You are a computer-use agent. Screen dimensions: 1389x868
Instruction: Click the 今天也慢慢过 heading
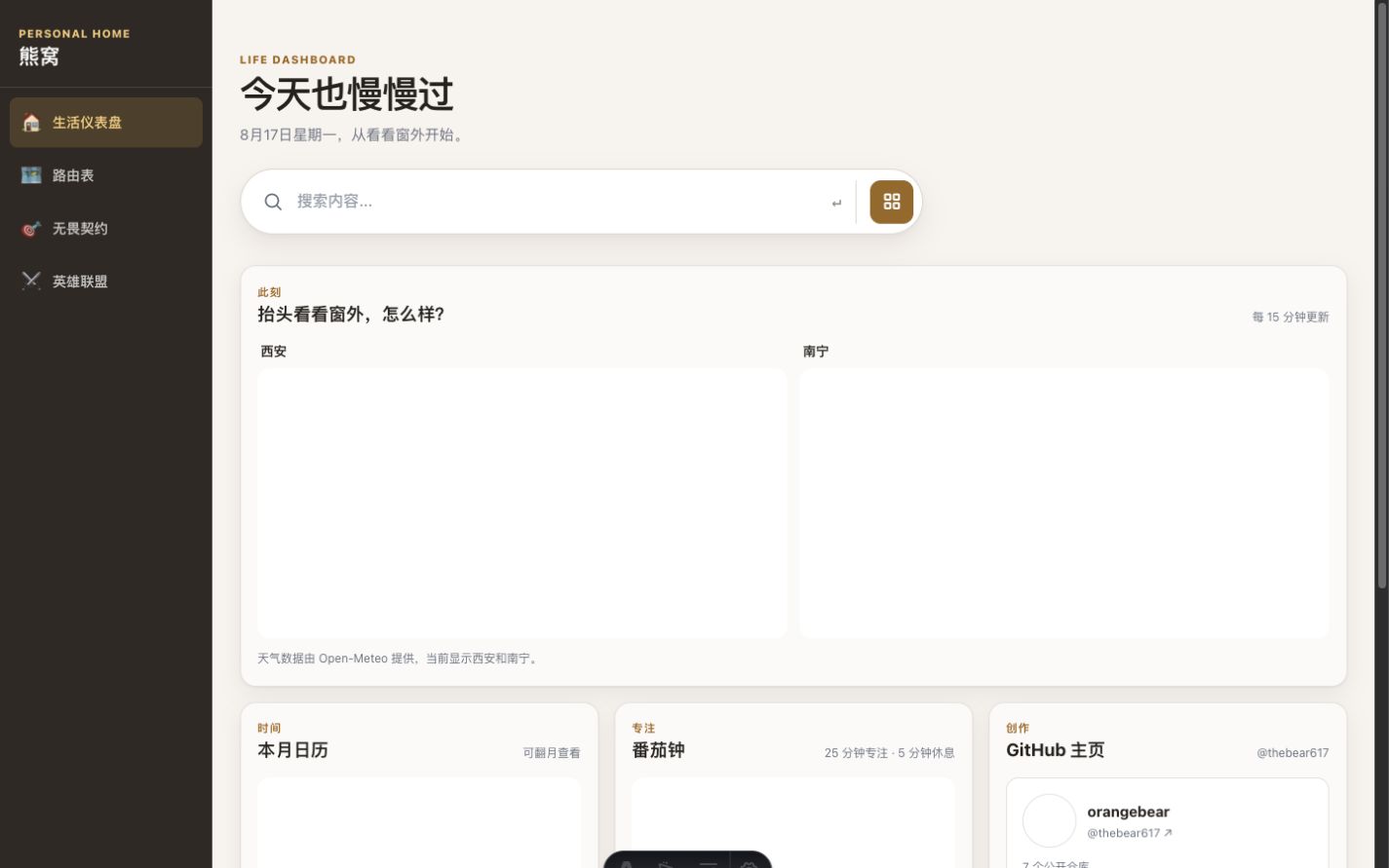pos(347,94)
